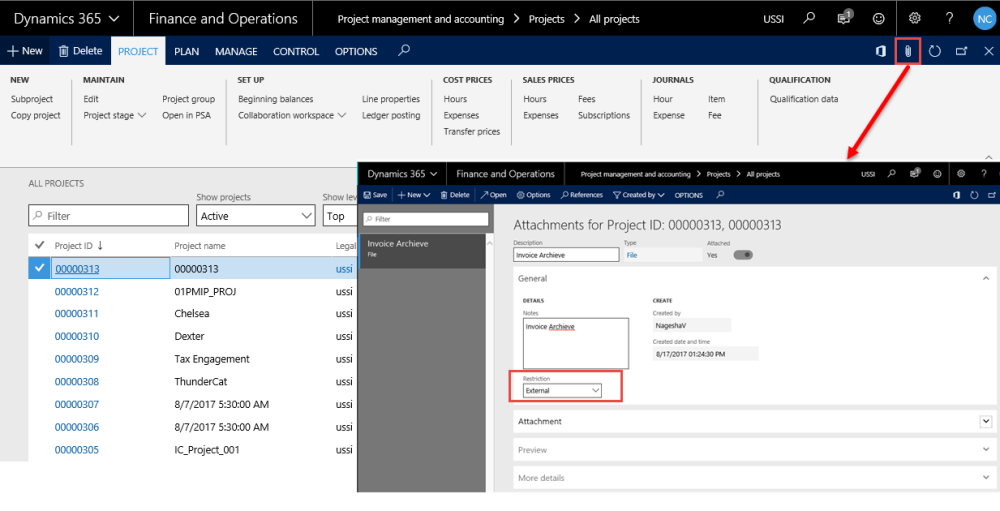Click Ledger posting button
1000x511 pixels.
point(391,115)
